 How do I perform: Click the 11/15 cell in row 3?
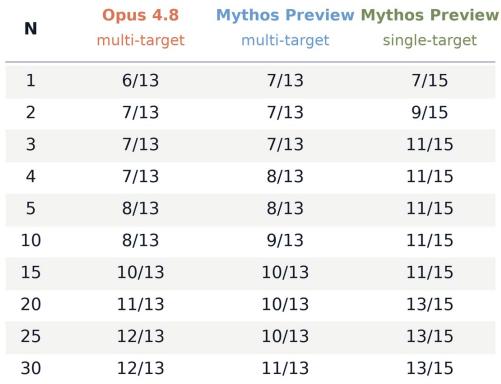430,144
